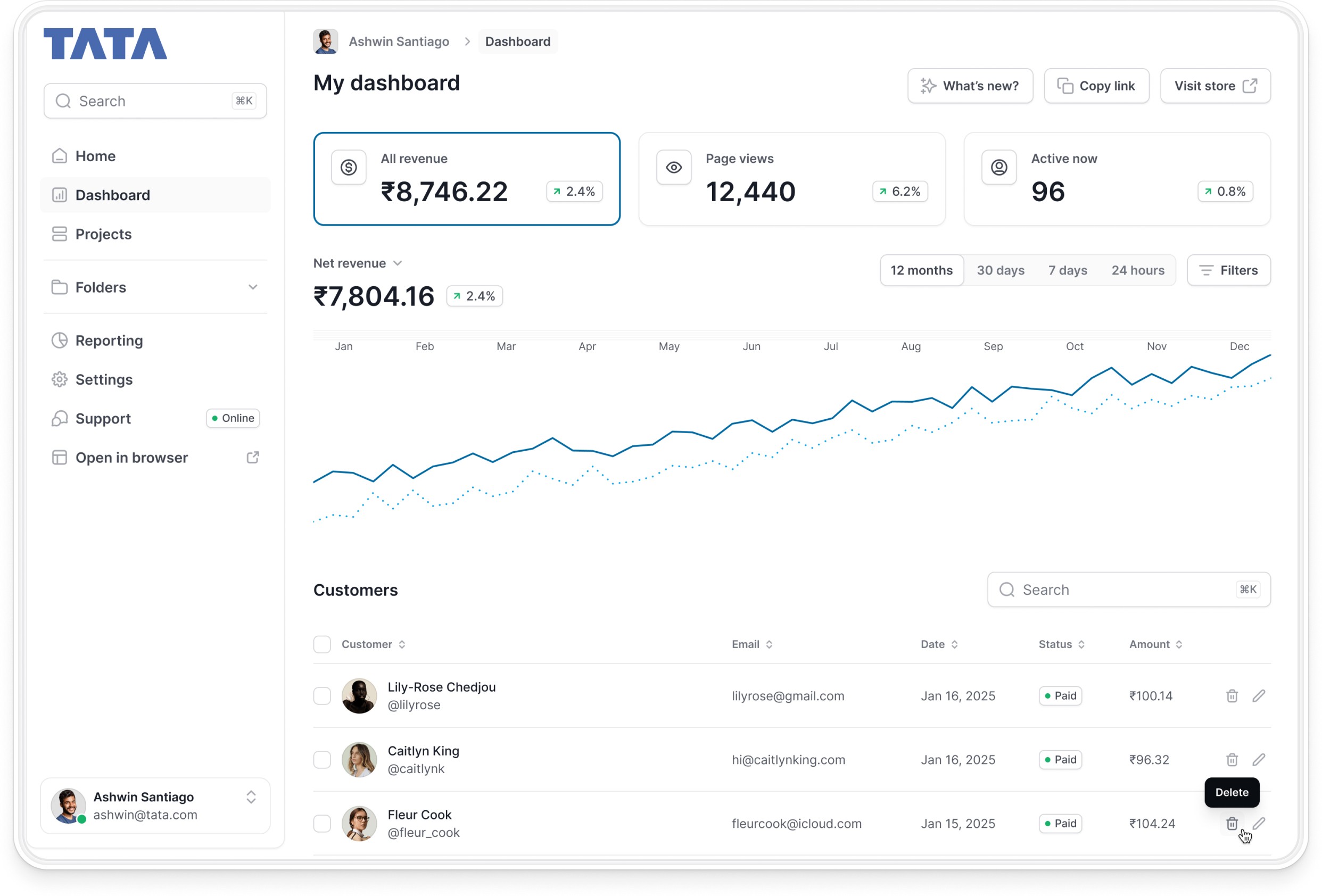Check the box for Caitlyn King row
This screenshot has height=896, width=1322.
pyautogui.click(x=322, y=759)
